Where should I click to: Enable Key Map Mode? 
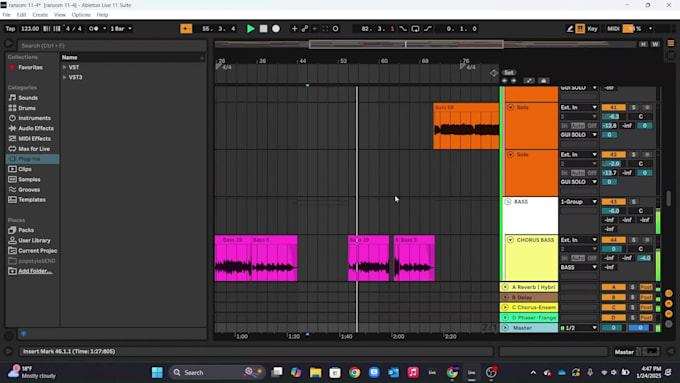pyautogui.click(x=592, y=29)
